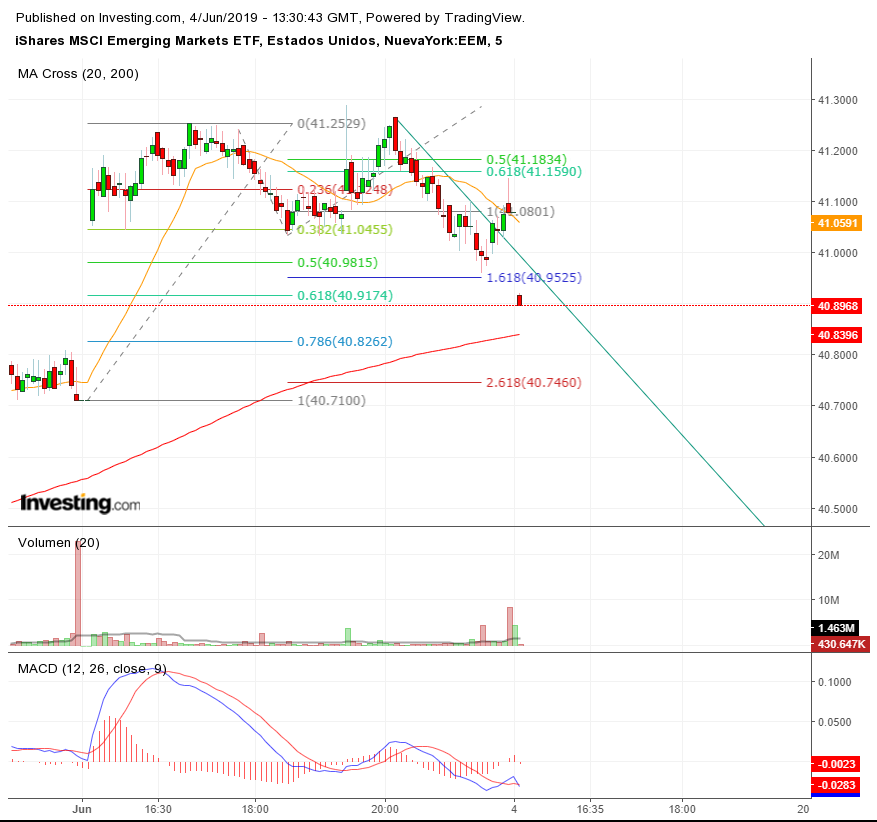Select the 0.618(41.1590) Fibonacci label
This screenshot has width=877, height=822.
pos(534,172)
